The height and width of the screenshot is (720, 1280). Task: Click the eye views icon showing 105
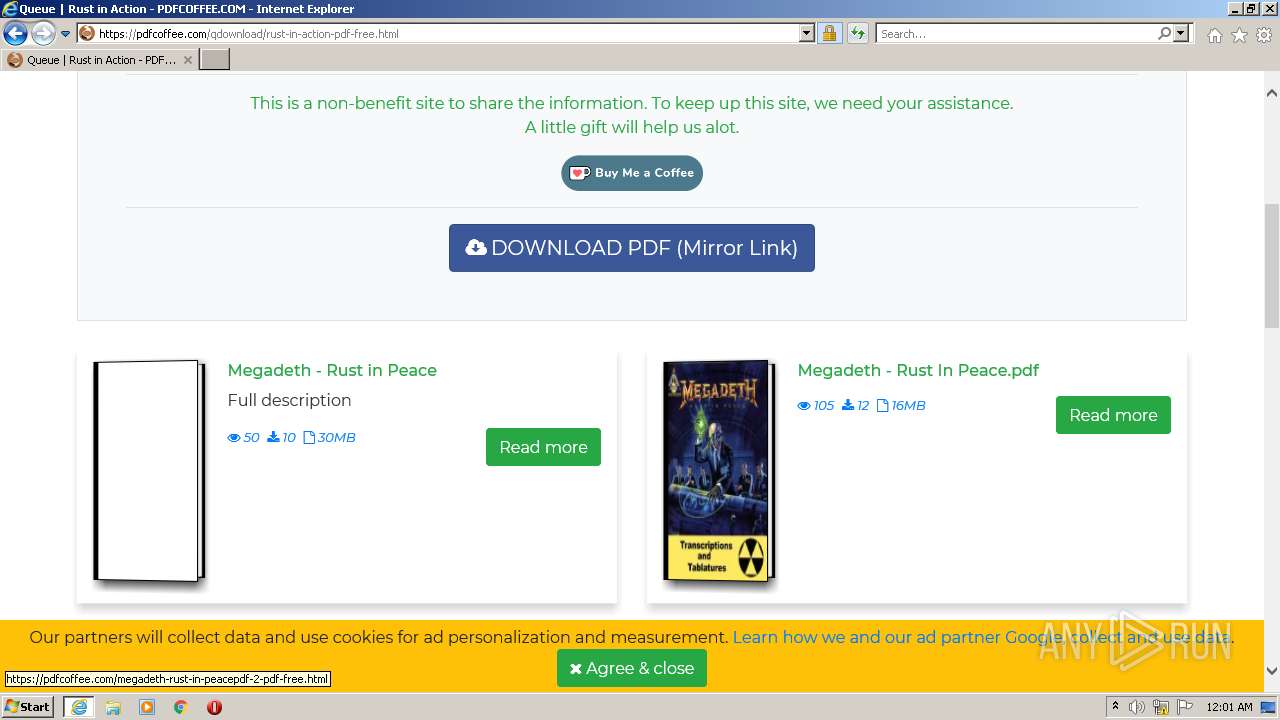[804, 406]
